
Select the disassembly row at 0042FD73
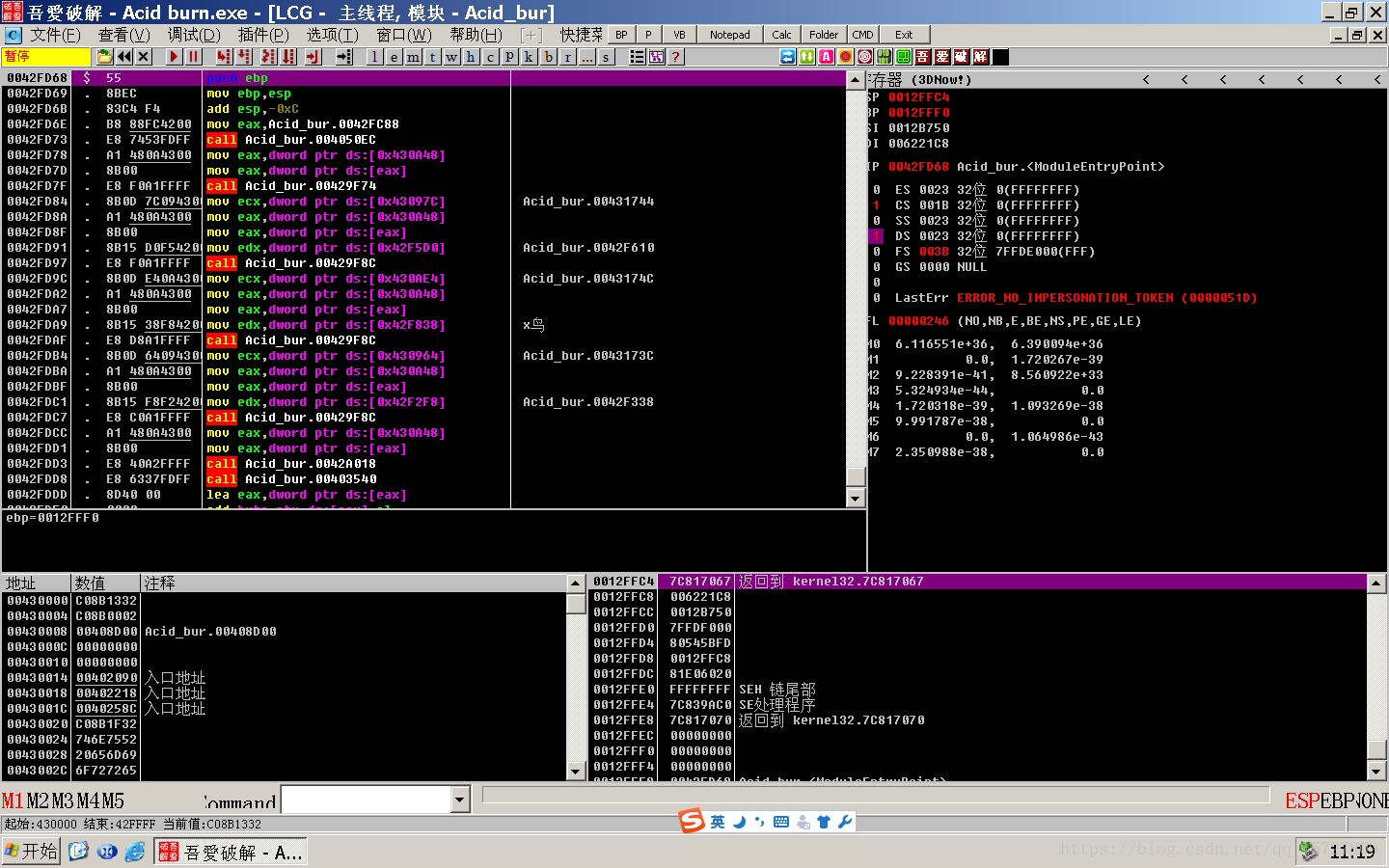click(x=424, y=140)
